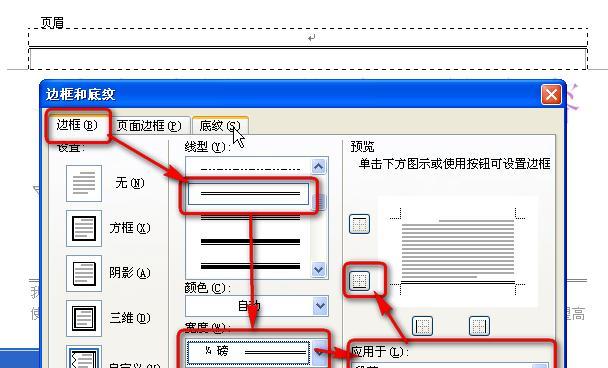The width and height of the screenshot is (608, 368).
Task: Close the 边框和底纹 dialog
Action: click(x=551, y=94)
